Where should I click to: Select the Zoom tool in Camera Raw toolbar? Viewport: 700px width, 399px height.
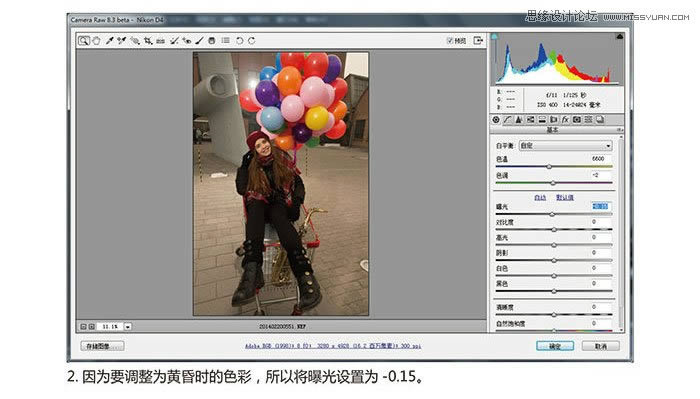pos(83,41)
